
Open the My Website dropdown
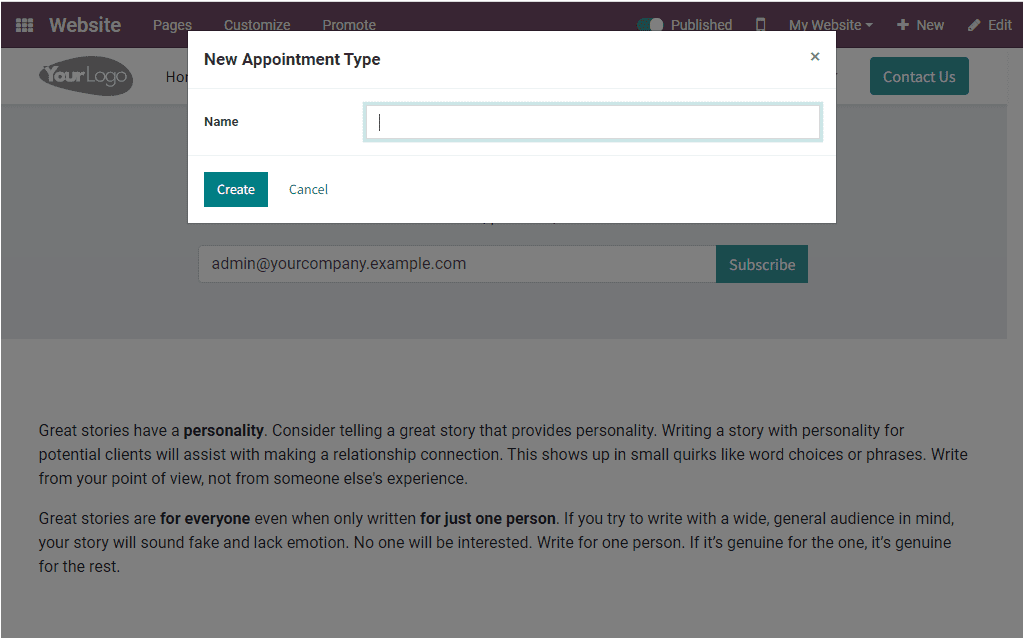(x=830, y=24)
